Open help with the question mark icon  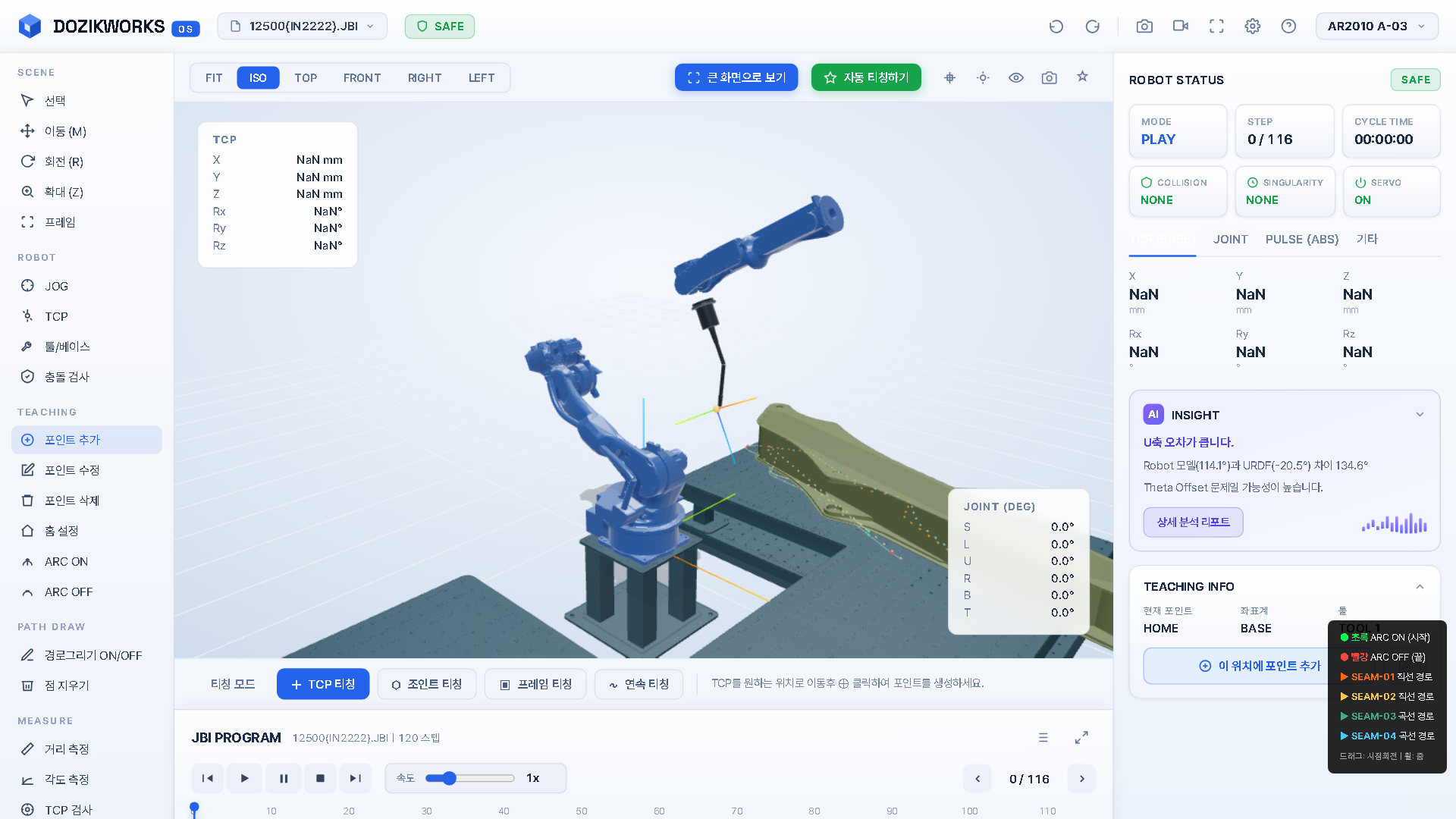click(x=1288, y=27)
